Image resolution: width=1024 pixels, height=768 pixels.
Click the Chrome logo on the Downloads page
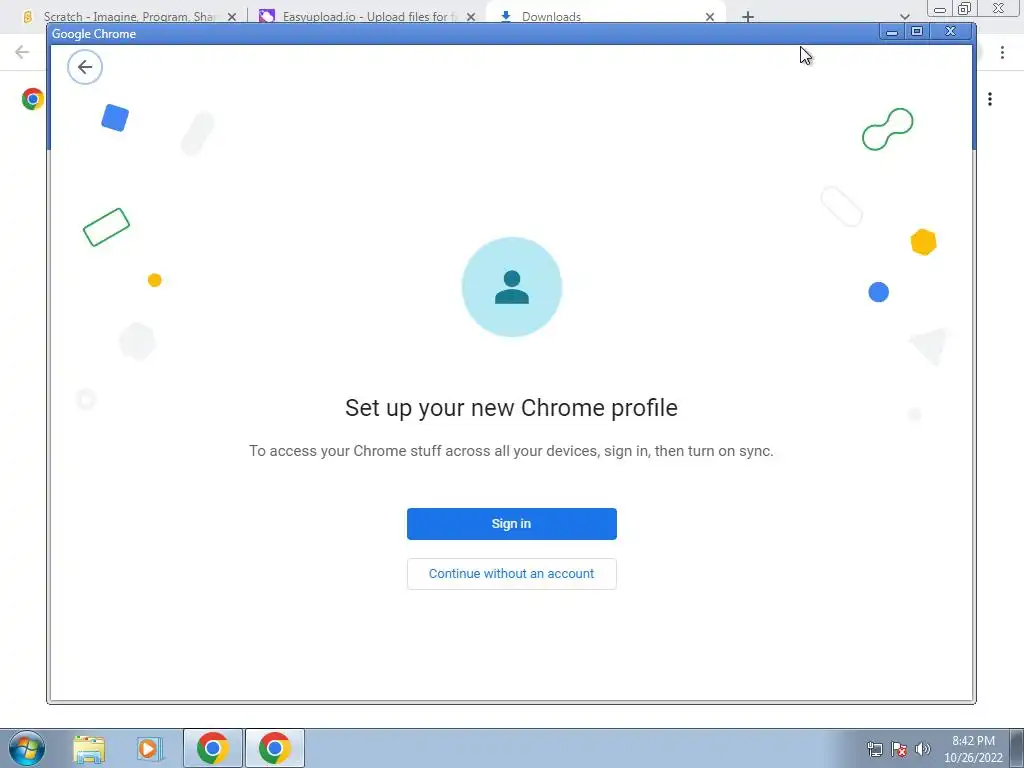pos(33,99)
